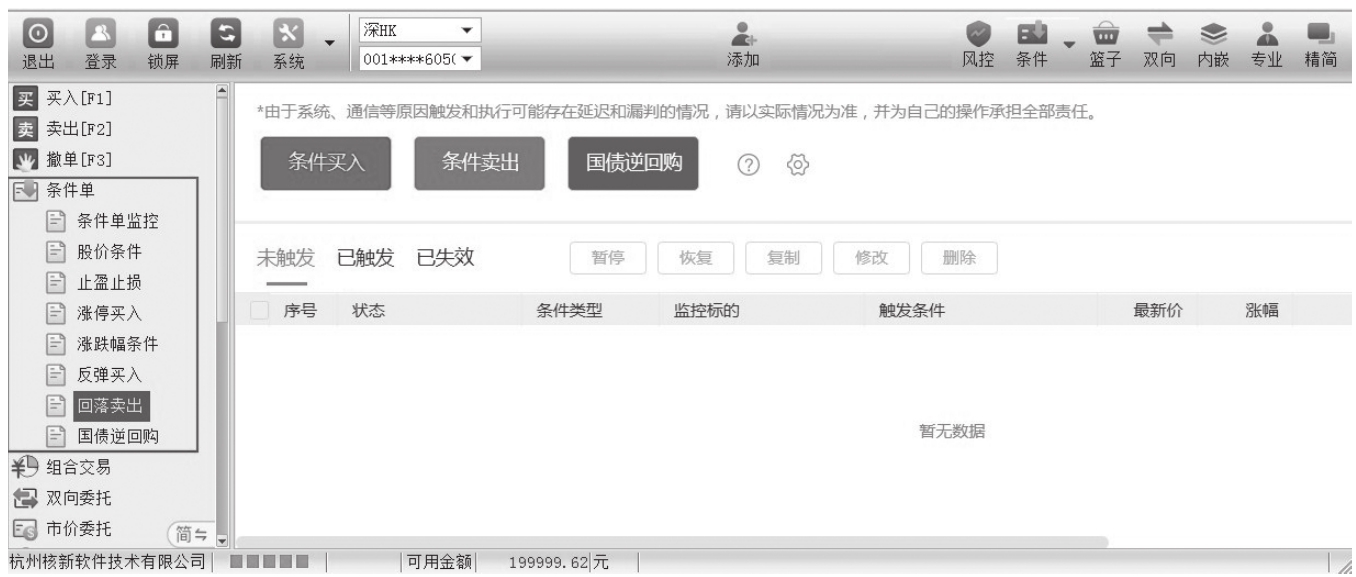Click the 触发条件 column header

[911, 312]
